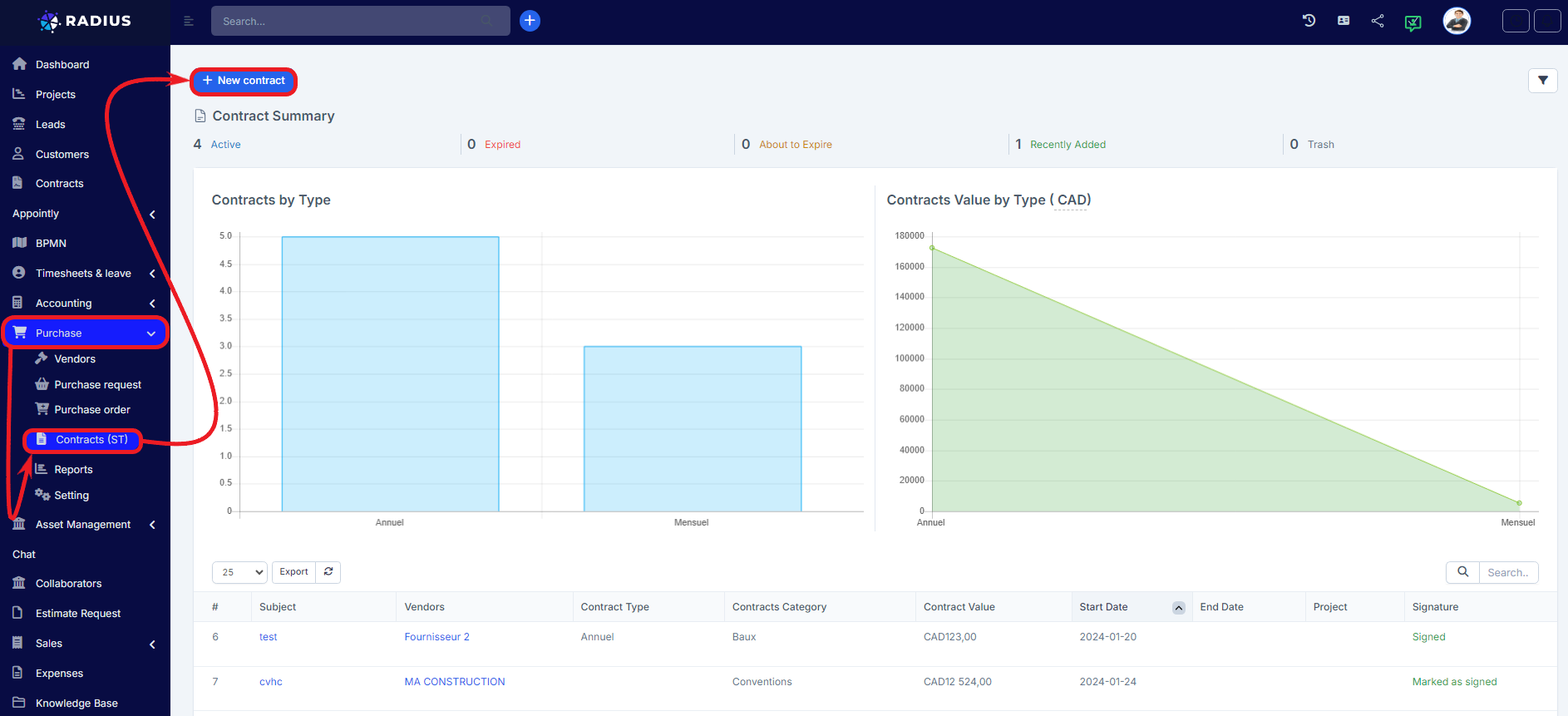Open contract subject 'cvhc'
This screenshot has height=716, width=1568.
click(x=270, y=682)
